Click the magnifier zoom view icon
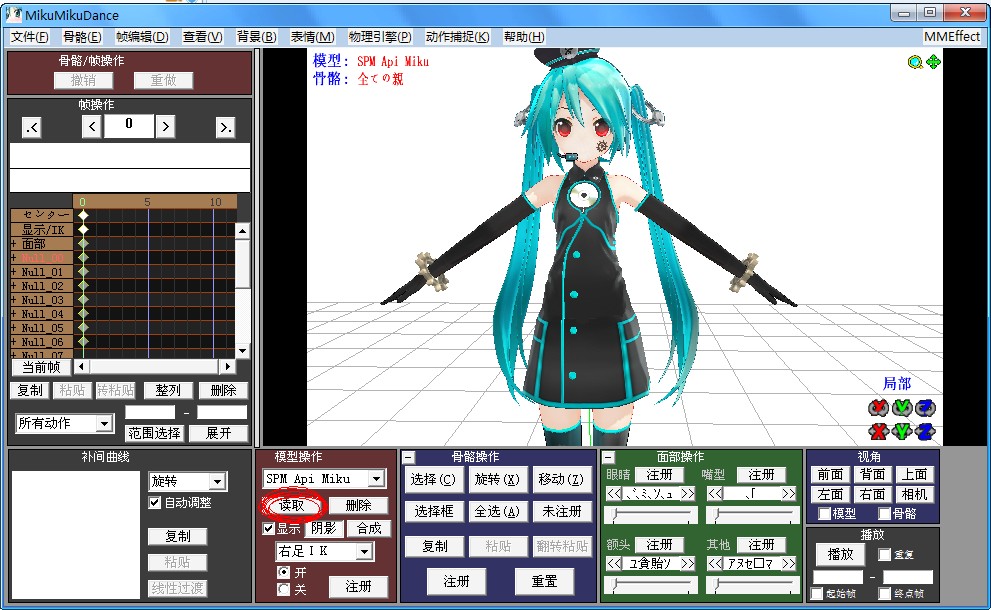 (915, 62)
